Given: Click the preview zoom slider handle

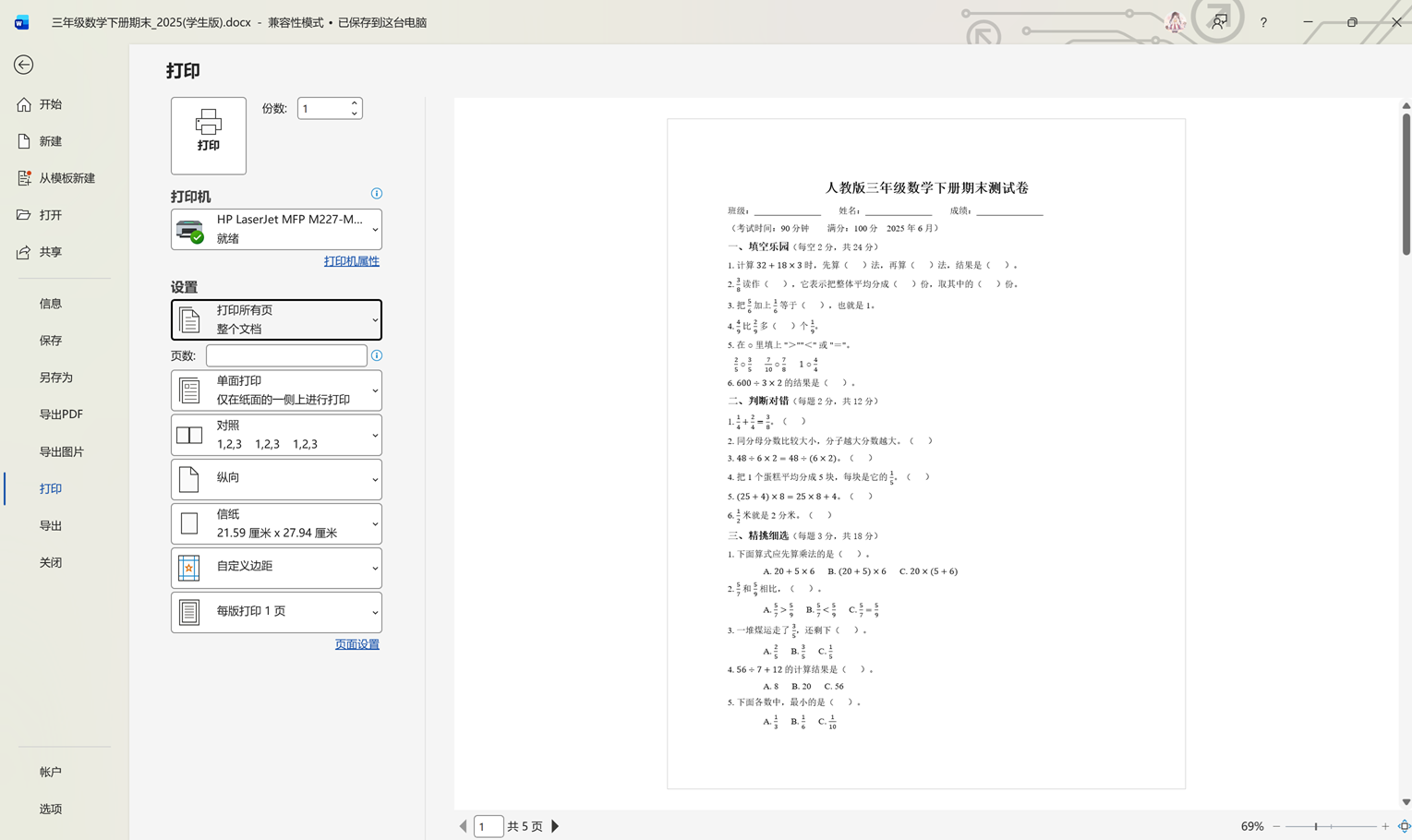Looking at the screenshot, I should tap(1316, 826).
